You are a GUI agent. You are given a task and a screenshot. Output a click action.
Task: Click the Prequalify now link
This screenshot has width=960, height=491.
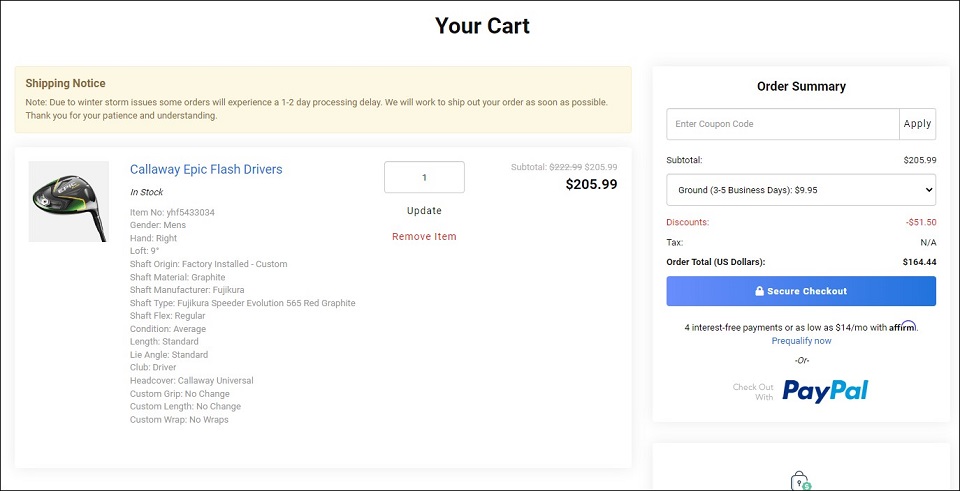pyautogui.click(x=801, y=341)
